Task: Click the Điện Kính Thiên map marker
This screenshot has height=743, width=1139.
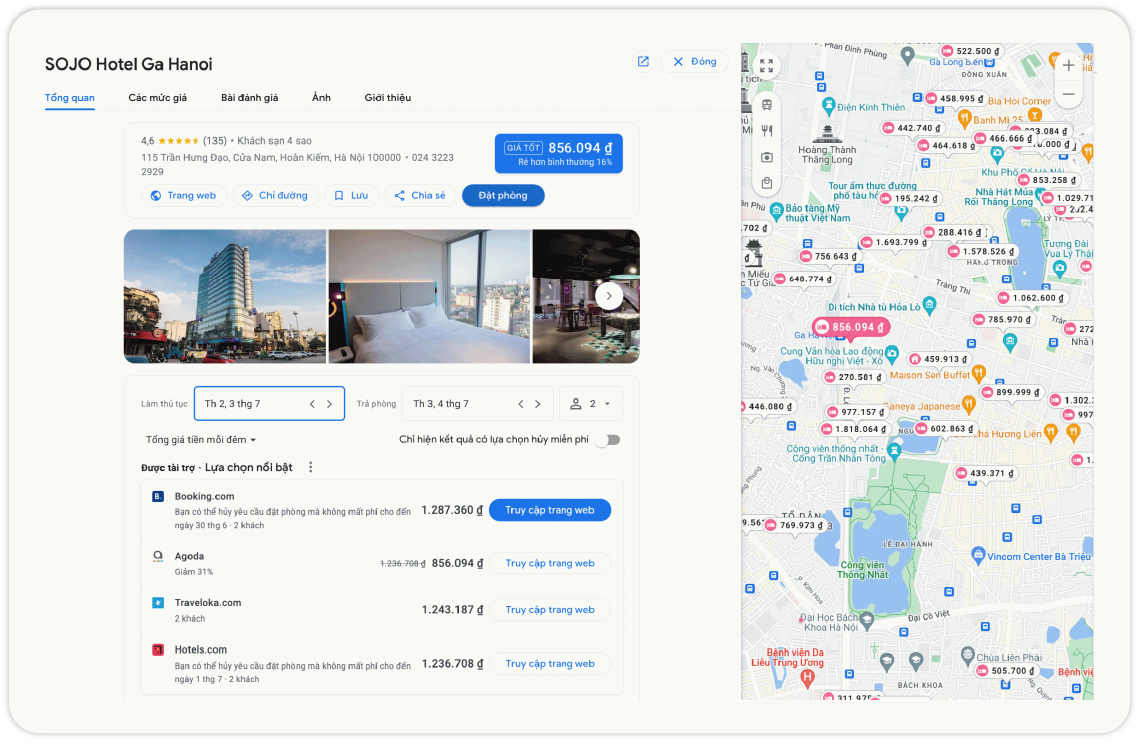Action: [828, 106]
